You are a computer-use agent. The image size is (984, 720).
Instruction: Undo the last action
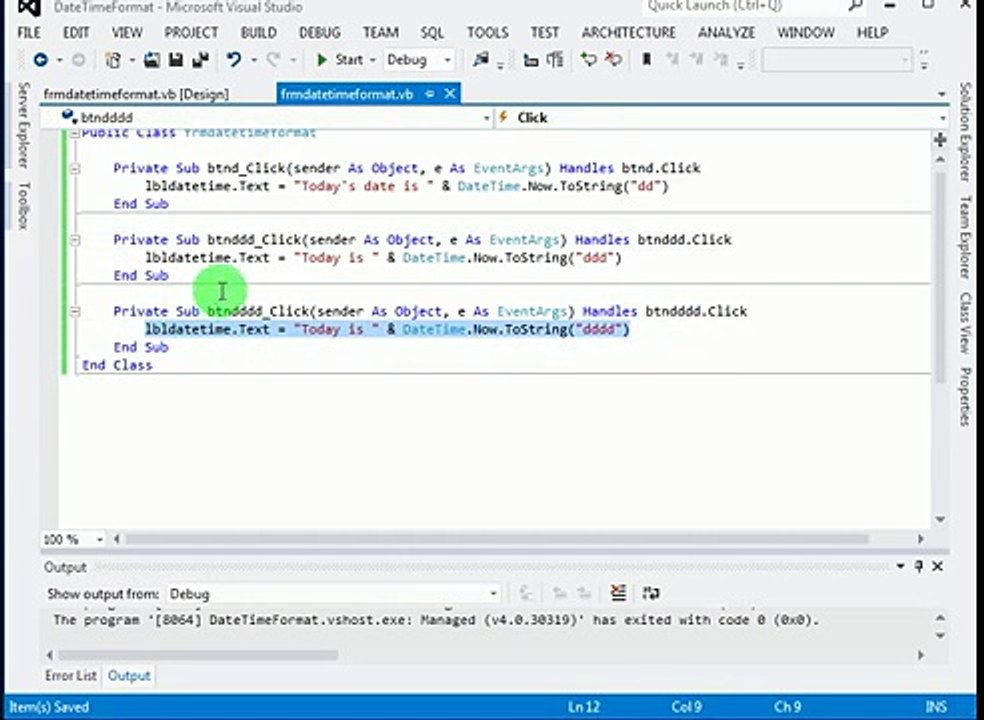(234, 60)
